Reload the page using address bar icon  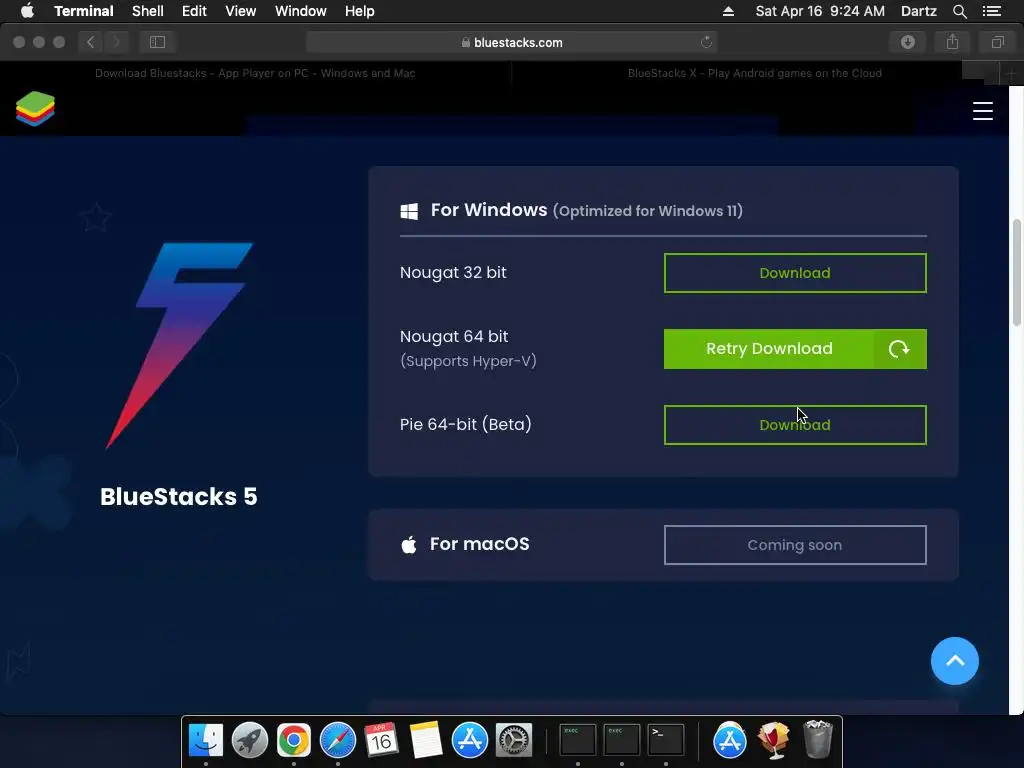(706, 42)
